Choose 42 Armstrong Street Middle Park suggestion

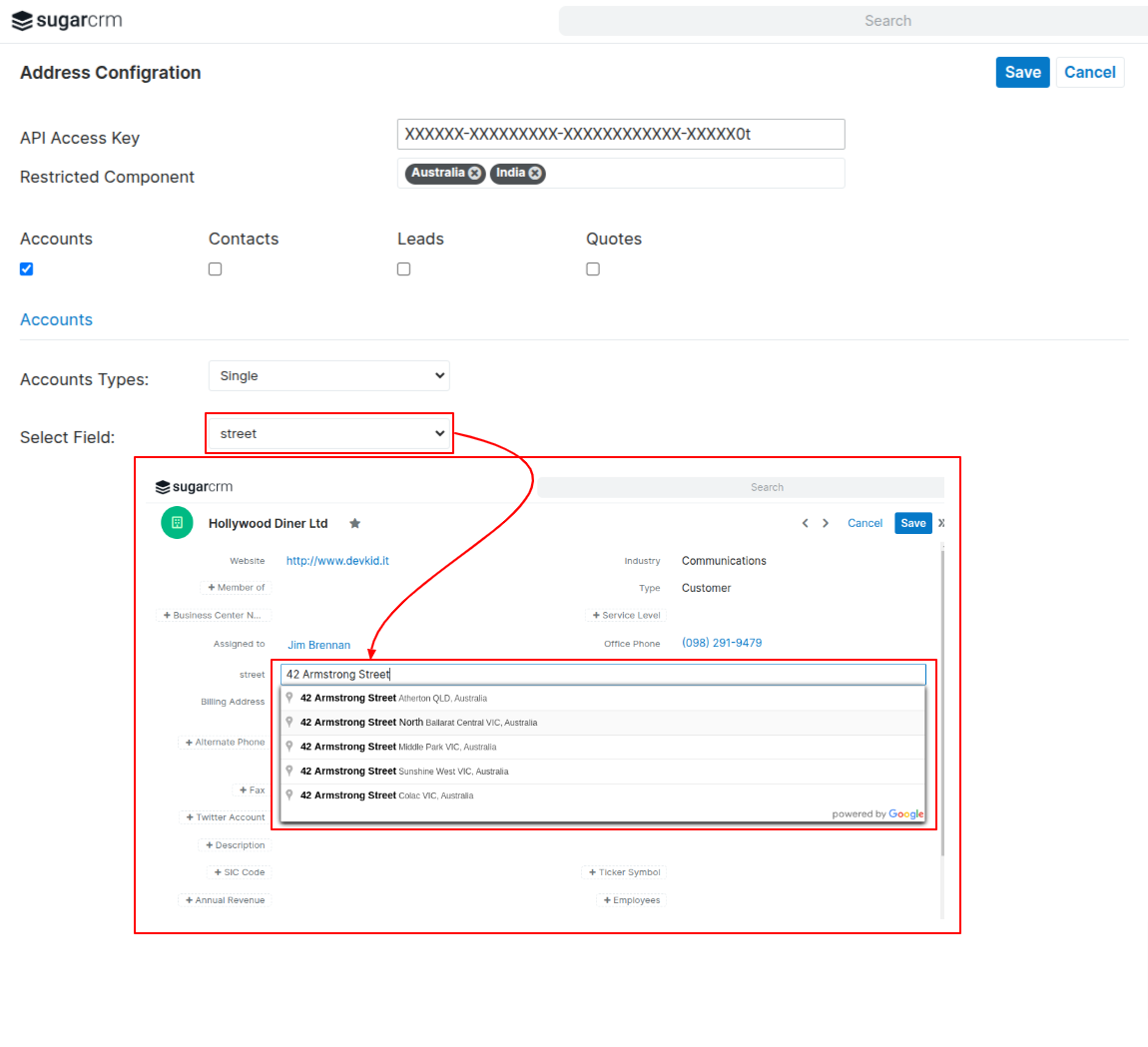398,747
